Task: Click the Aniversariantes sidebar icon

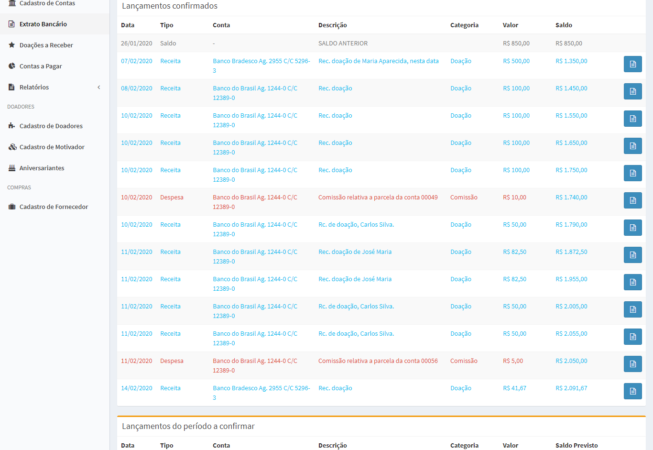Action: point(11,168)
